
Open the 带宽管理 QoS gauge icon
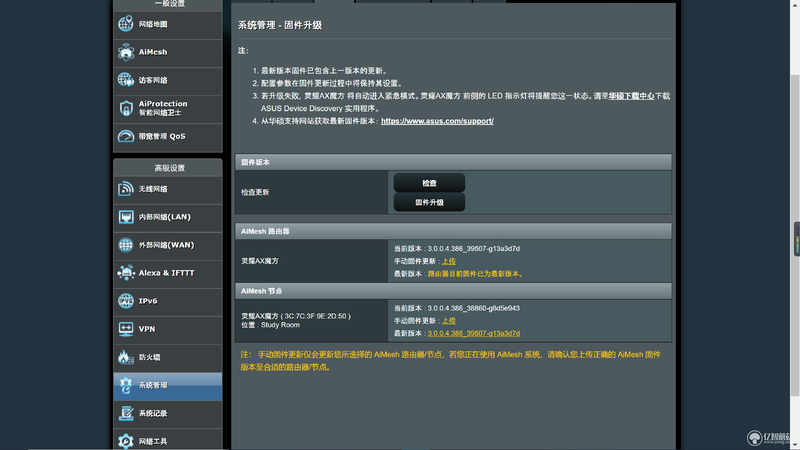(126, 136)
